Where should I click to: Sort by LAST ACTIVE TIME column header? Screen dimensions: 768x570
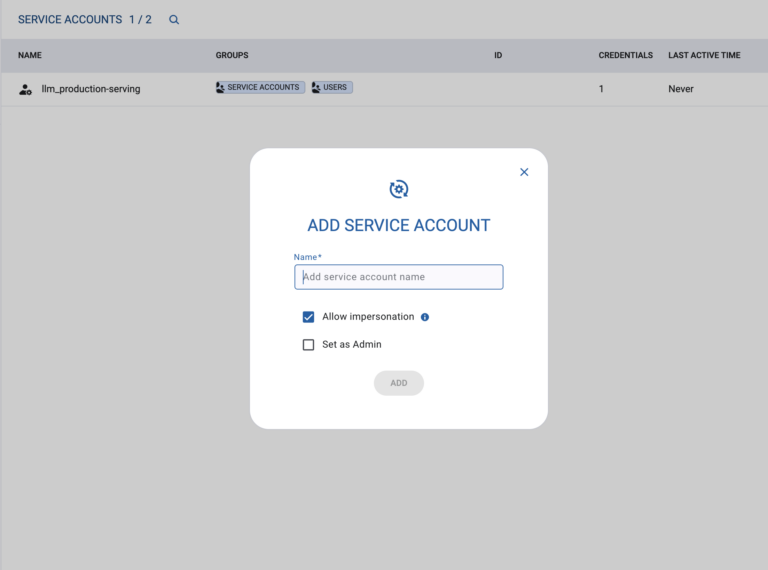pyautogui.click(x=704, y=55)
